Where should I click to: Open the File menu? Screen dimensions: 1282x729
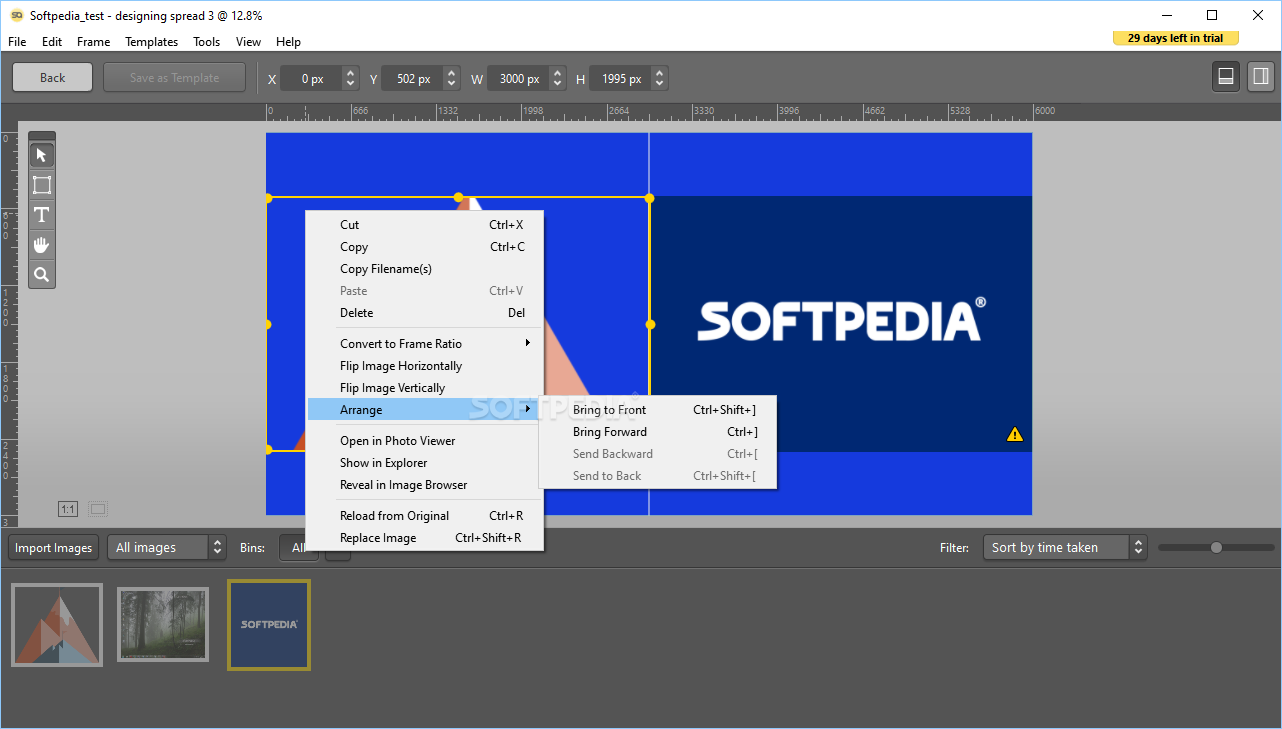pyautogui.click(x=17, y=42)
